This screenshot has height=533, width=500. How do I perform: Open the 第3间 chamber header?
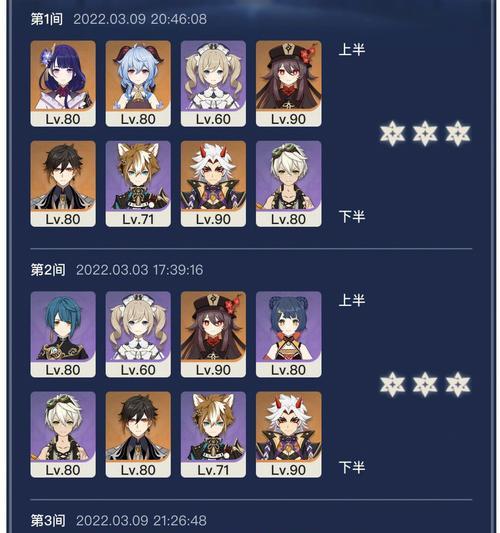tap(119, 520)
